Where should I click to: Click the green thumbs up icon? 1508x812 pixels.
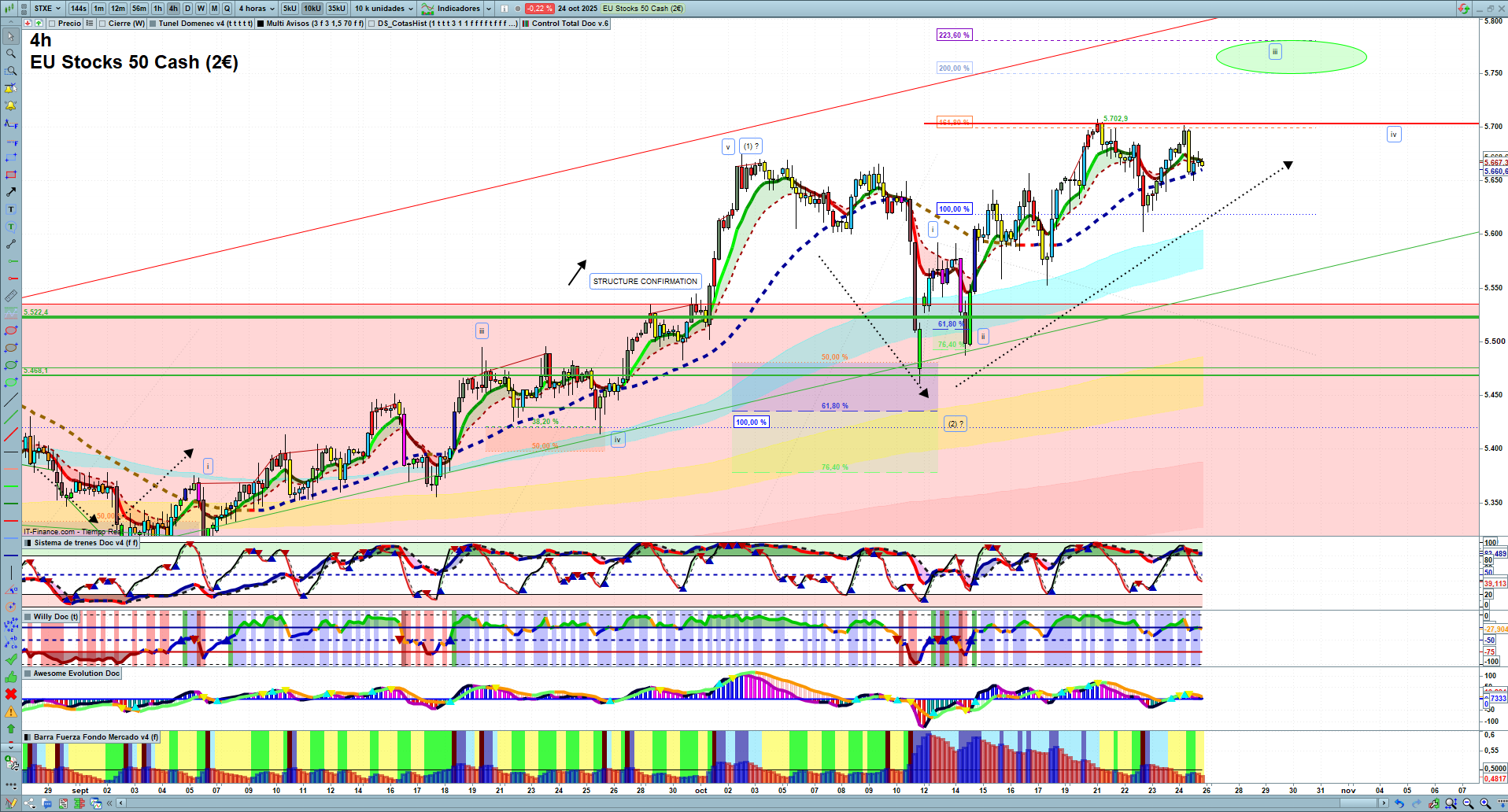(11, 677)
